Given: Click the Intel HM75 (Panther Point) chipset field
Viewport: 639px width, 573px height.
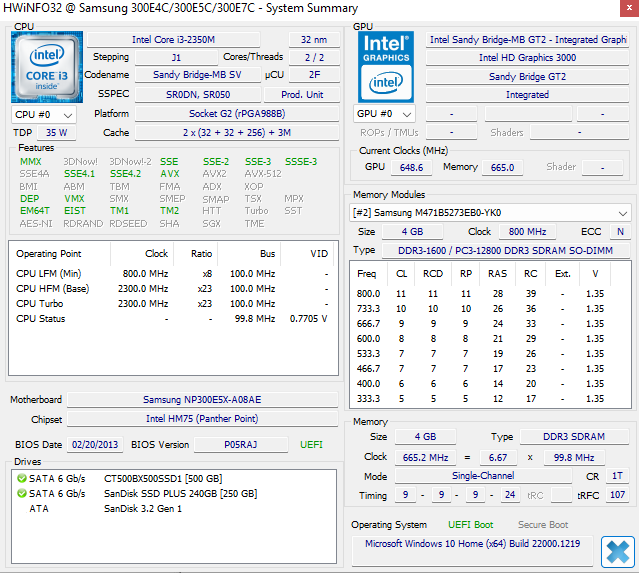Looking at the screenshot, I should tap(202, 419).
